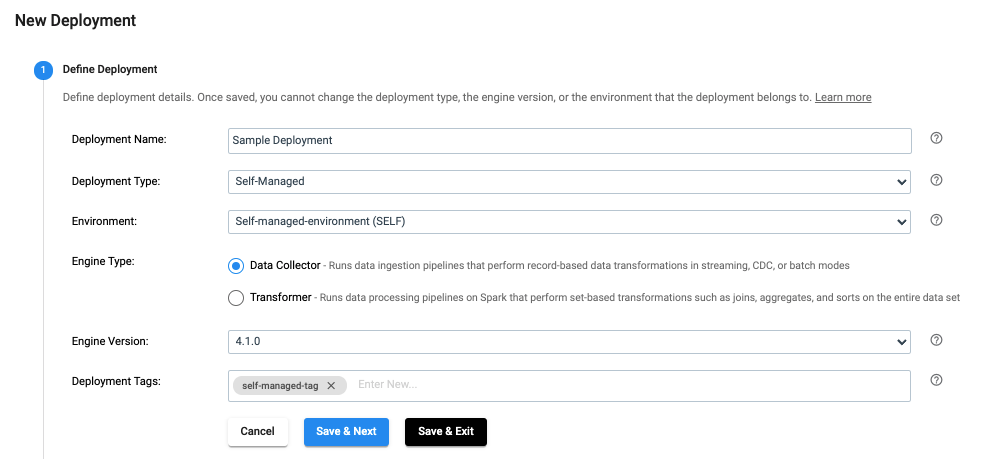Open the Learn more link
The width and height of the screenshot is (985, 459).
point(842,97)
